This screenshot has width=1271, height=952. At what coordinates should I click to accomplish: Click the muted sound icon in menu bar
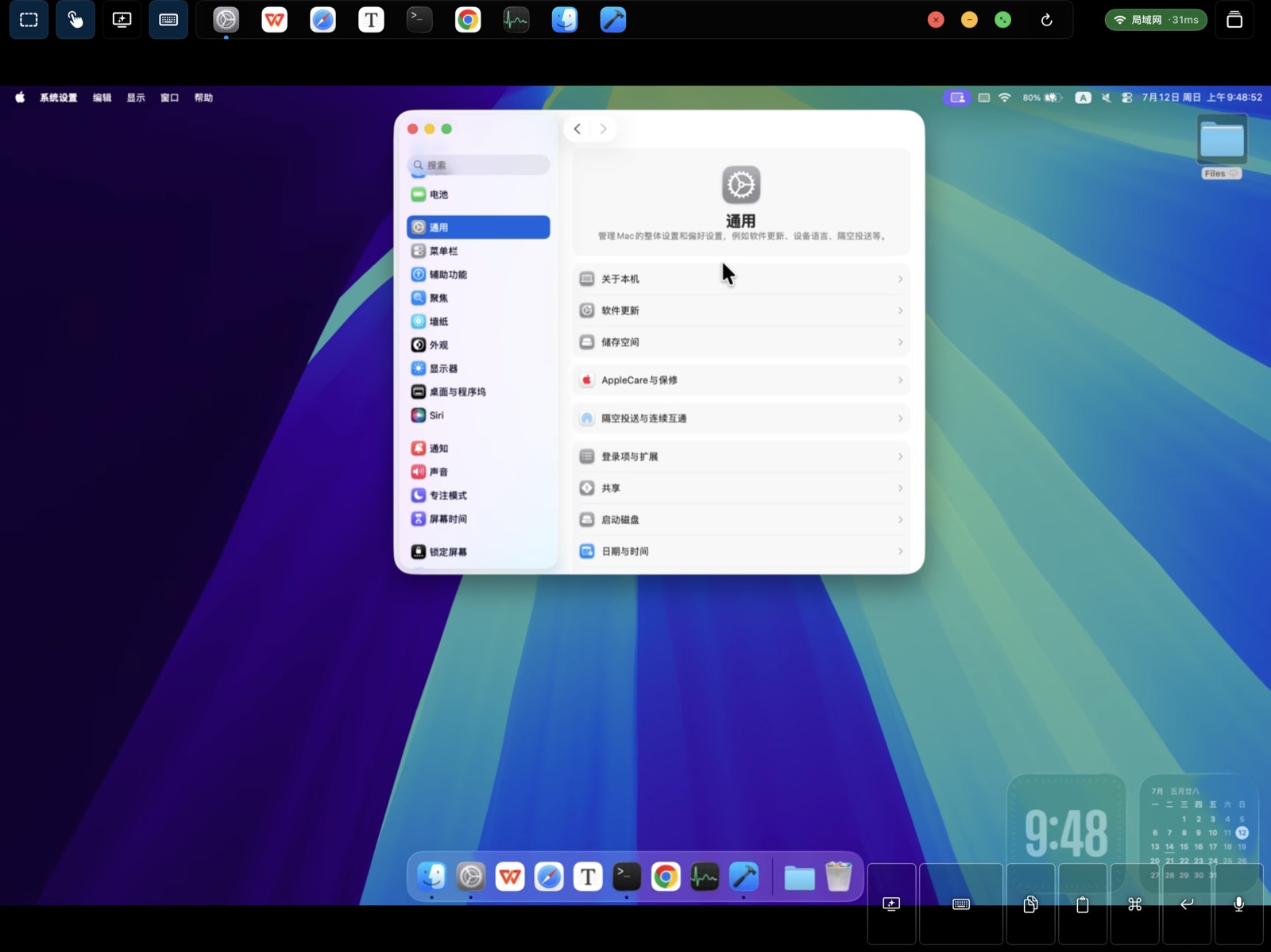[x=1106, y=98]
